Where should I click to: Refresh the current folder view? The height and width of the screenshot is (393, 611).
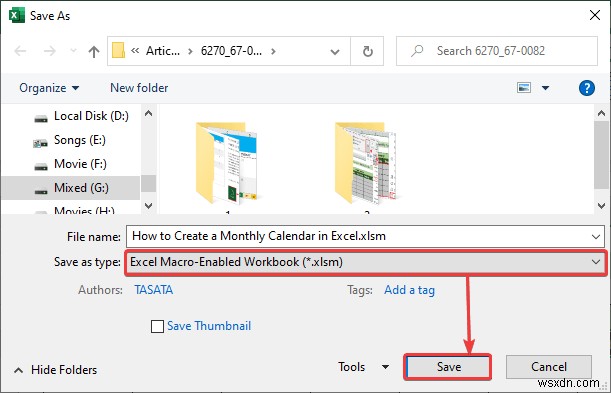[367, 51]
